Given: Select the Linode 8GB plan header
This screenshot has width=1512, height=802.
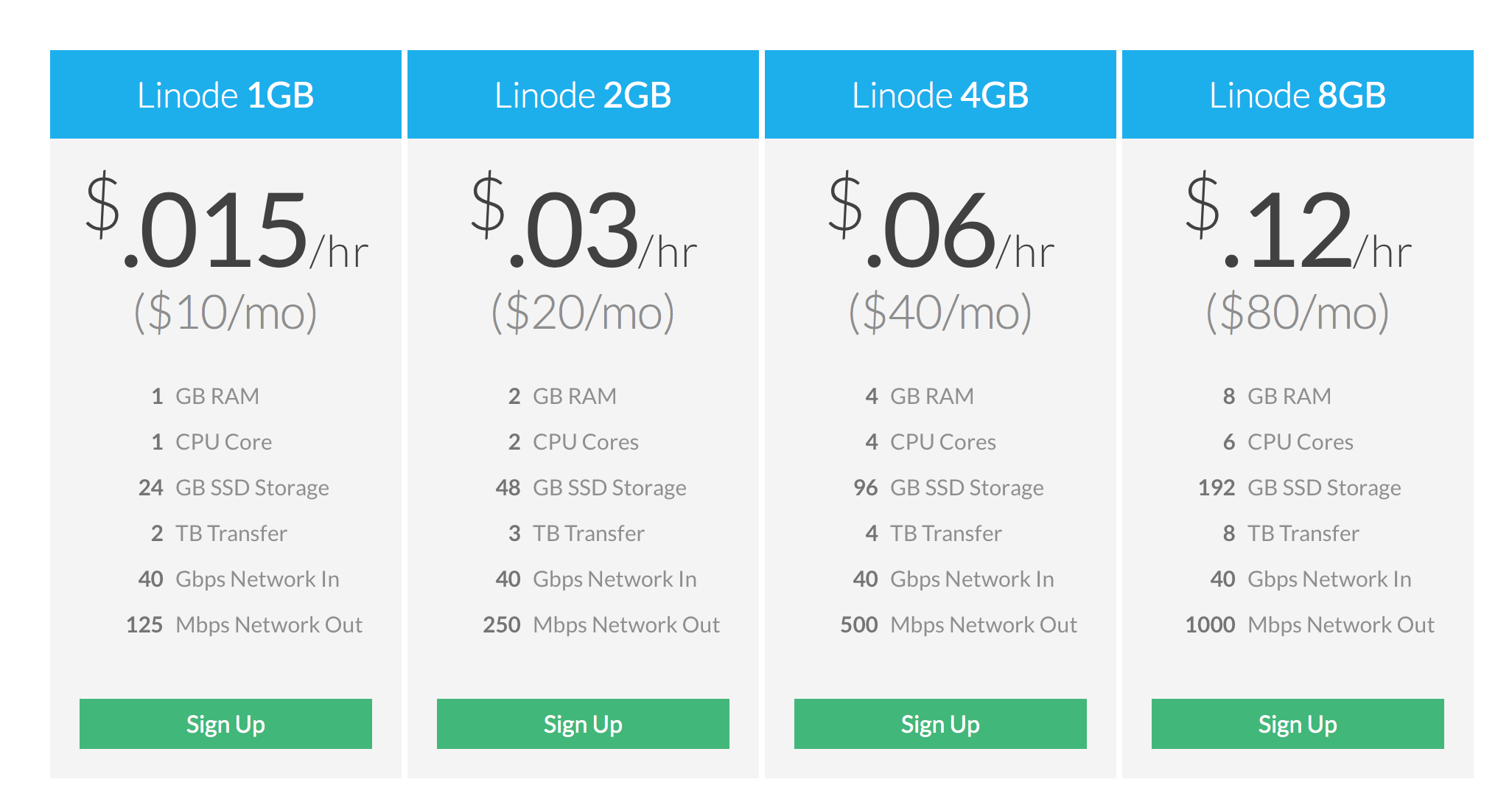Looking at the screenshot, I should 1297,94.
